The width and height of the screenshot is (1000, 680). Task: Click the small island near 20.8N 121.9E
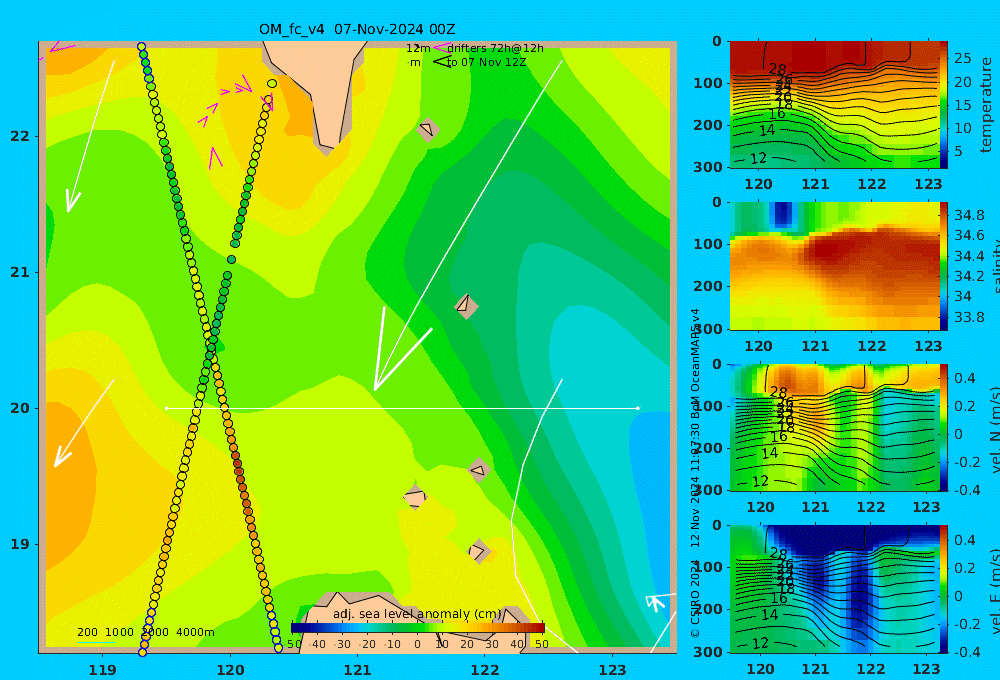pyautogui.click(x=466, y=306)
